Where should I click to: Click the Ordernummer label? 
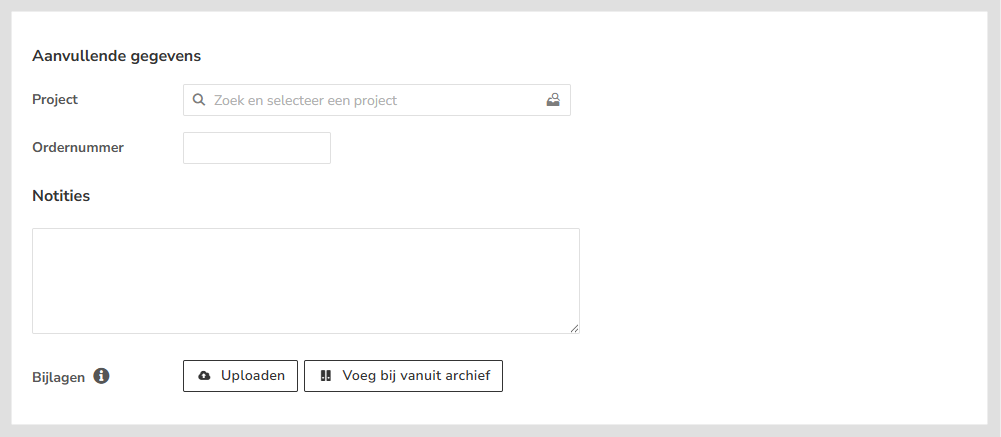coord(78,148)
